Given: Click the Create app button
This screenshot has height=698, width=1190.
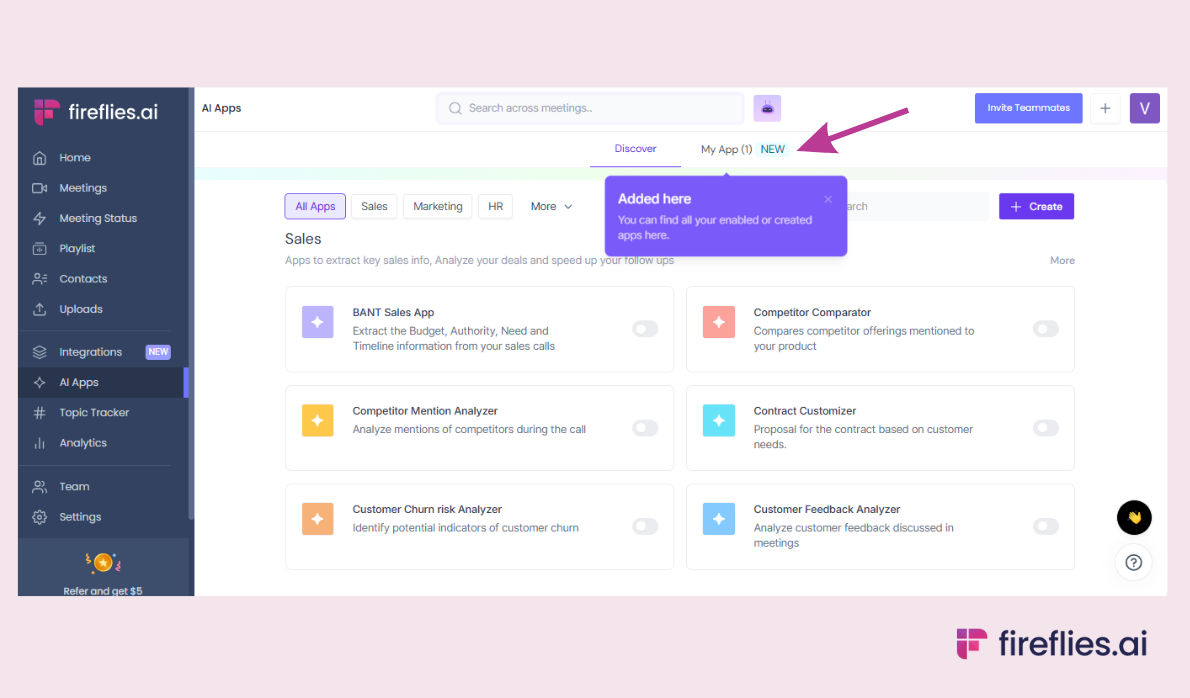Looking at the screenshot, I should coord(1036,207).
